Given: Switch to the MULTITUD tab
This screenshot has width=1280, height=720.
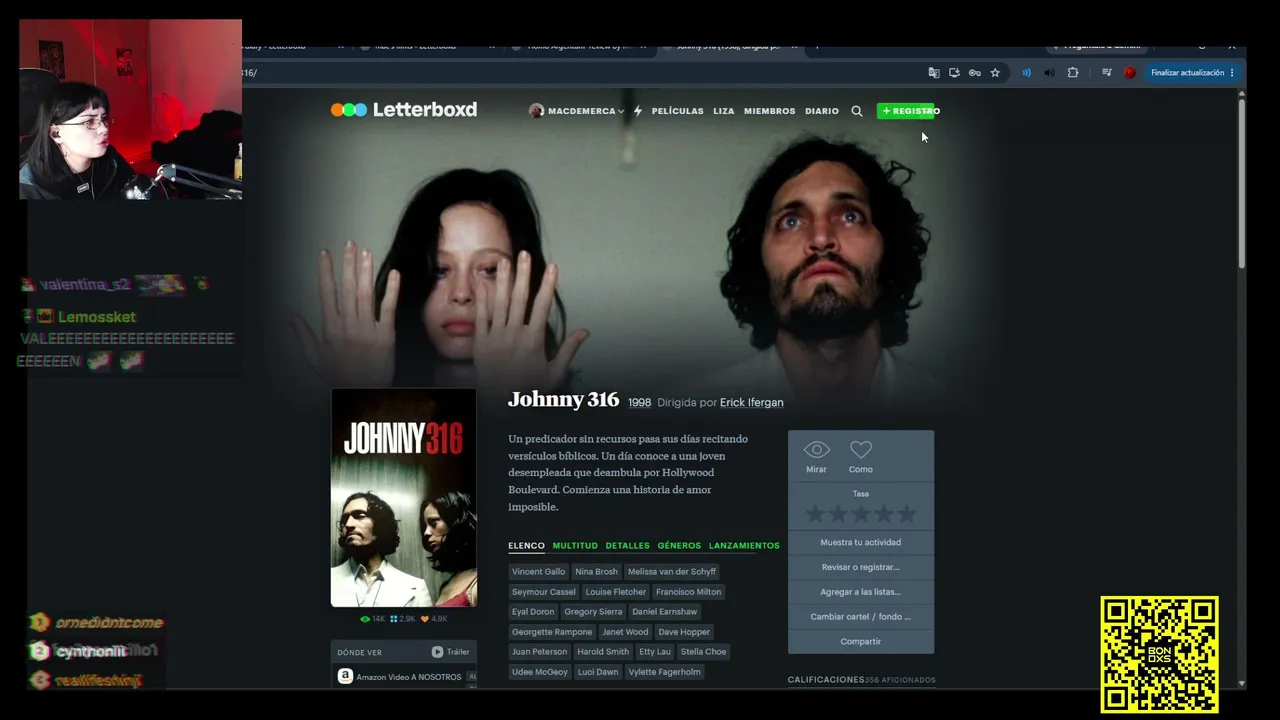Looking at the screenshot, I should point(575,546).
